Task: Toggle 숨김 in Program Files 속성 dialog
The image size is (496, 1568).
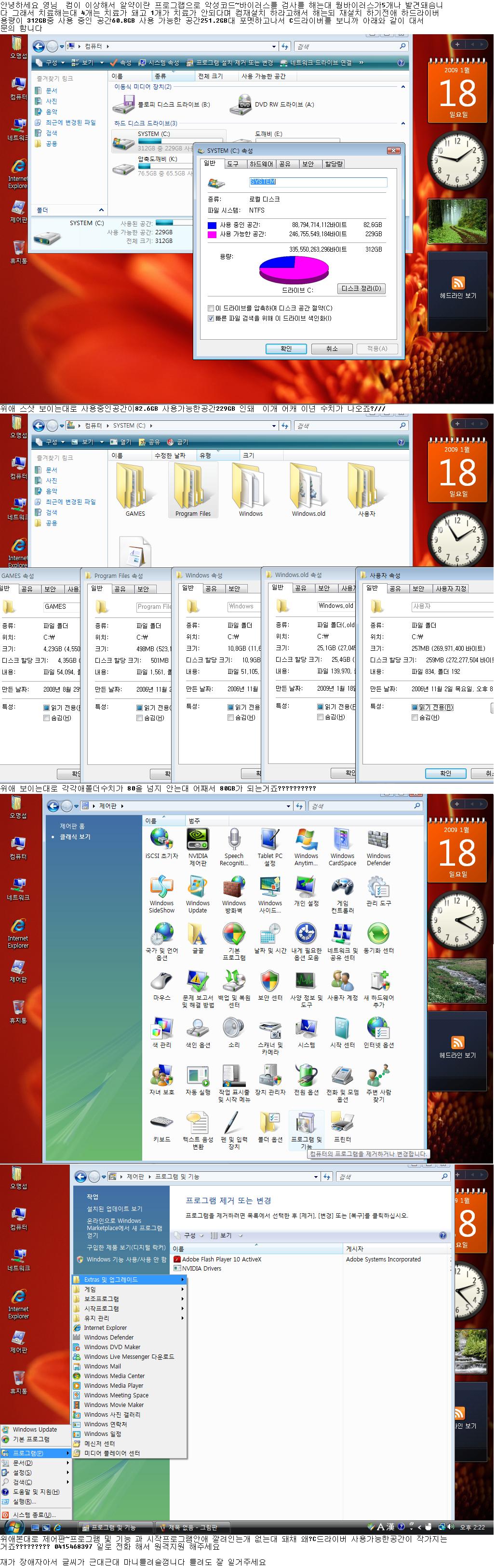Action: 139,718
